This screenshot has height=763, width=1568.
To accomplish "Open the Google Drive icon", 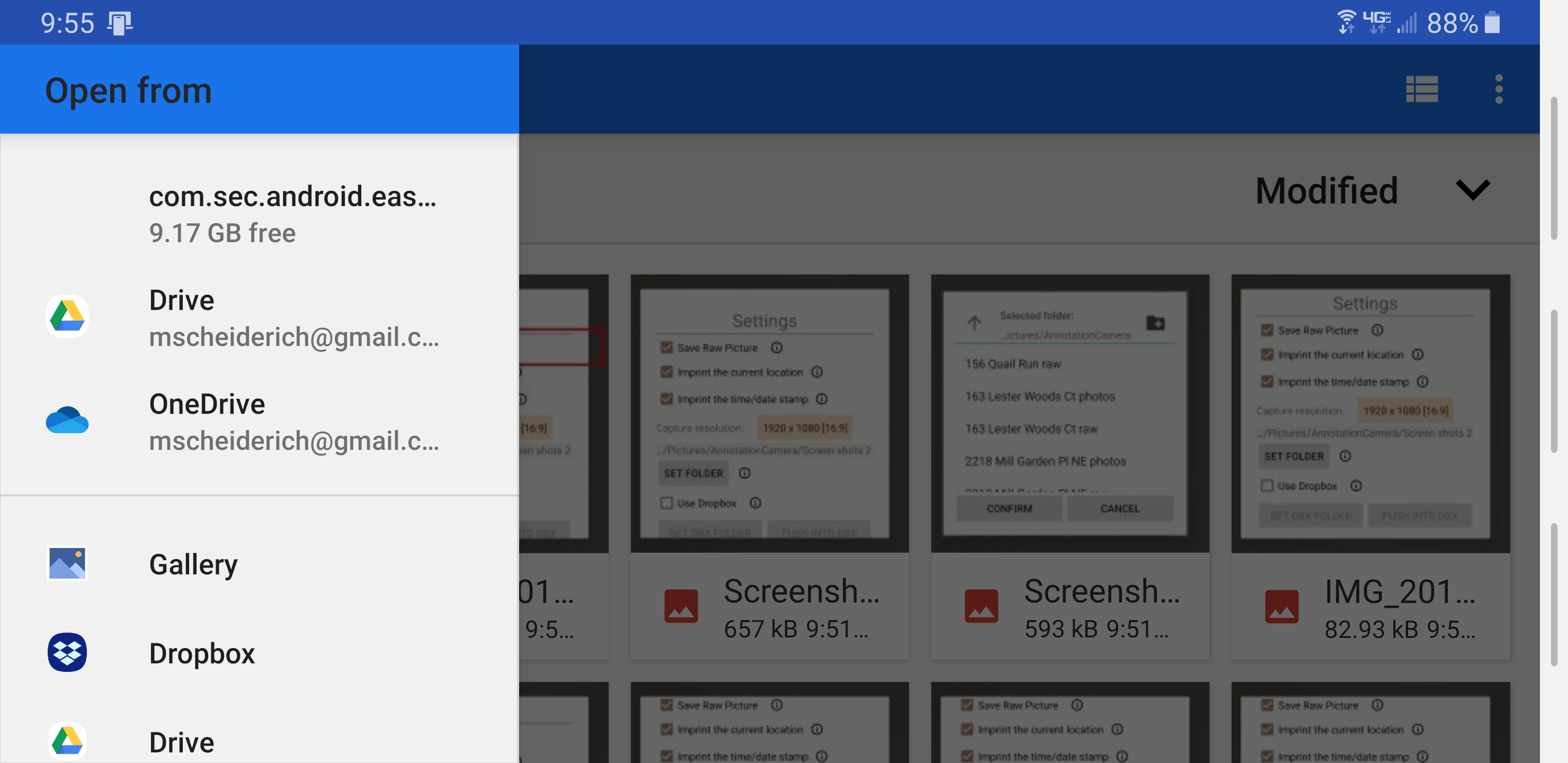I will point(67,316).
